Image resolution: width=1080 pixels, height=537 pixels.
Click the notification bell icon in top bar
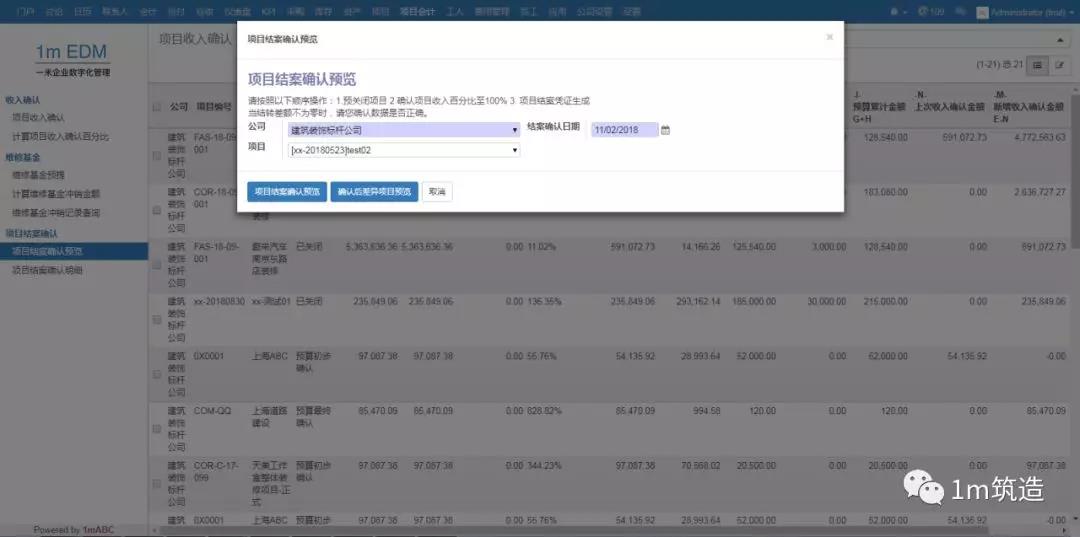(894, 11)
